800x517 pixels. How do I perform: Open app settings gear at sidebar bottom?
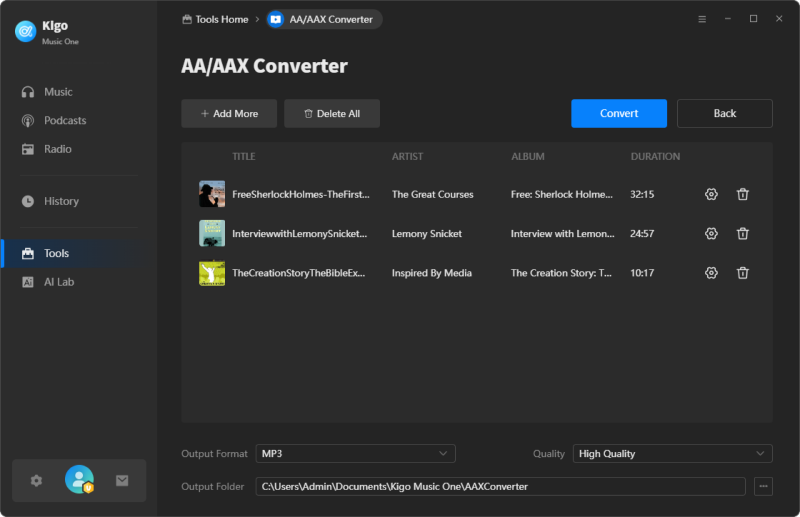point(36,480)
